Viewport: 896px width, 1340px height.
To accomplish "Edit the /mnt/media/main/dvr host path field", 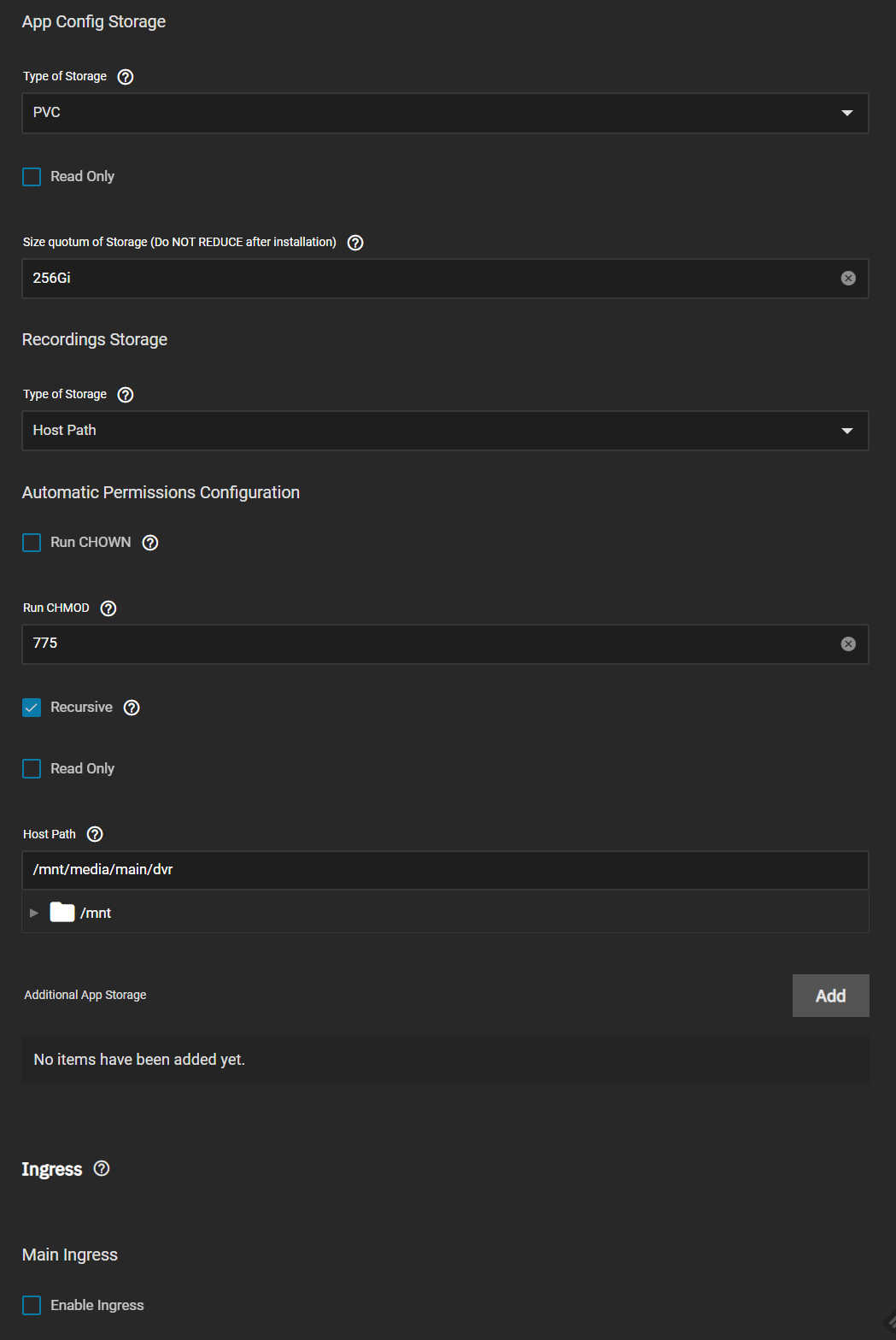I will pyautogui.click(x=445, y=870).
